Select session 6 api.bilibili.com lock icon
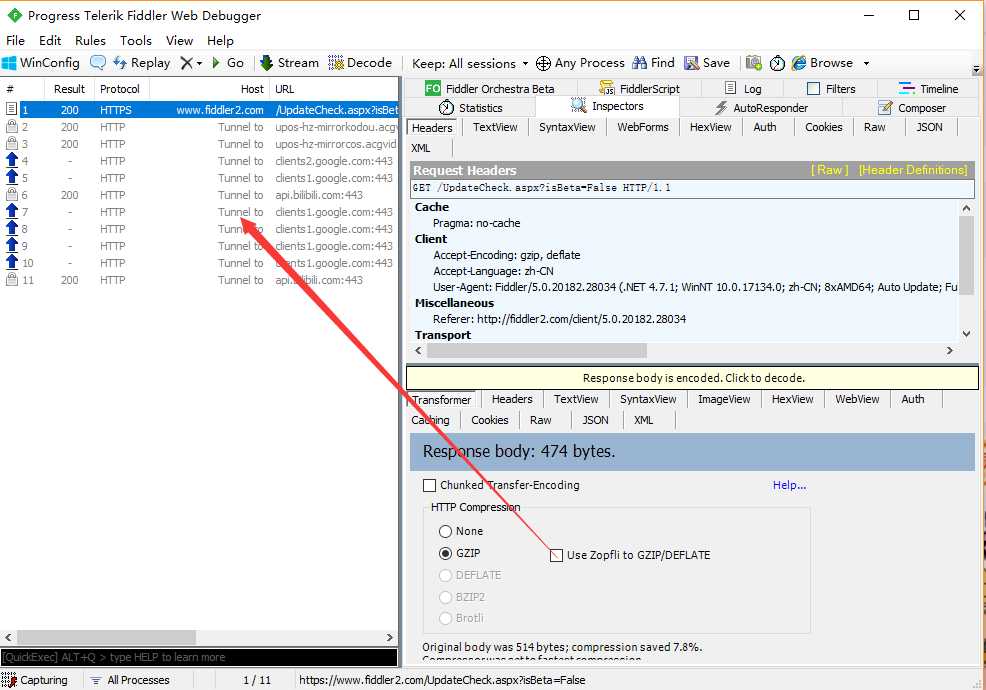The width and height of the screenshot is (986, 690). tap(11, 195)
